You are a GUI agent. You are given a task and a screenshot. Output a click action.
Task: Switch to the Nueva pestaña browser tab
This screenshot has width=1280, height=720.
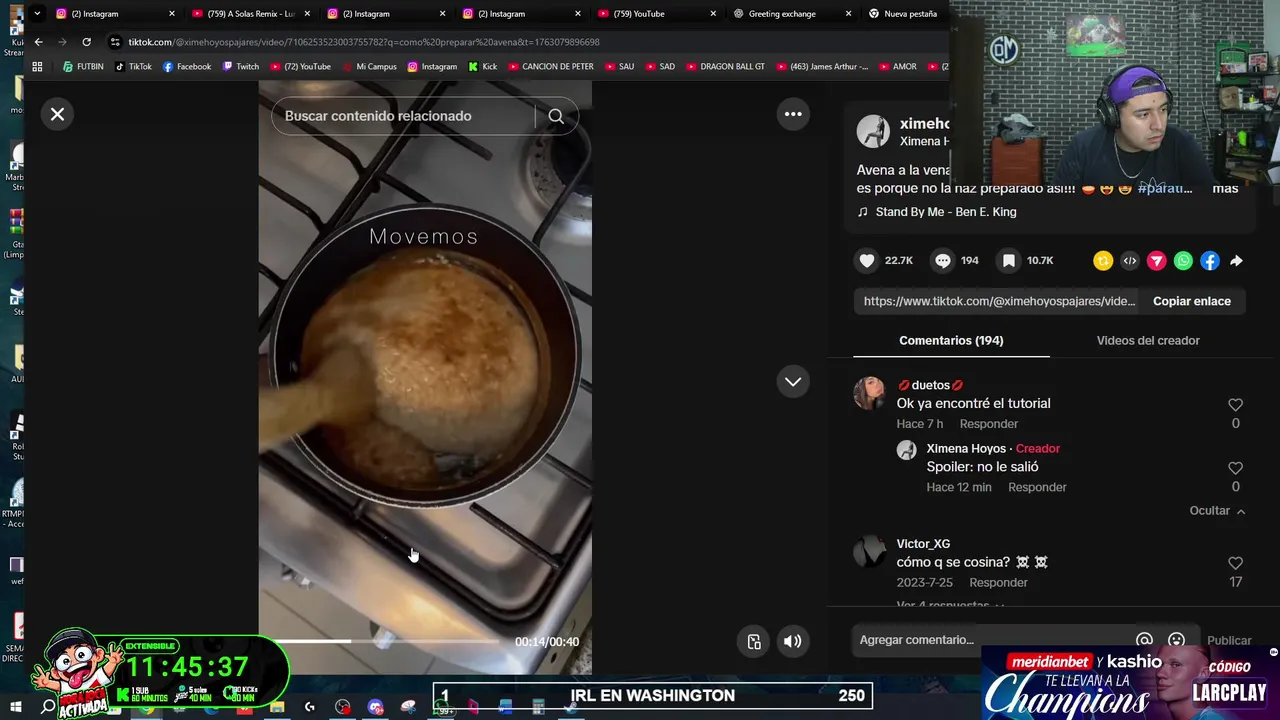[x=903, y=14]
